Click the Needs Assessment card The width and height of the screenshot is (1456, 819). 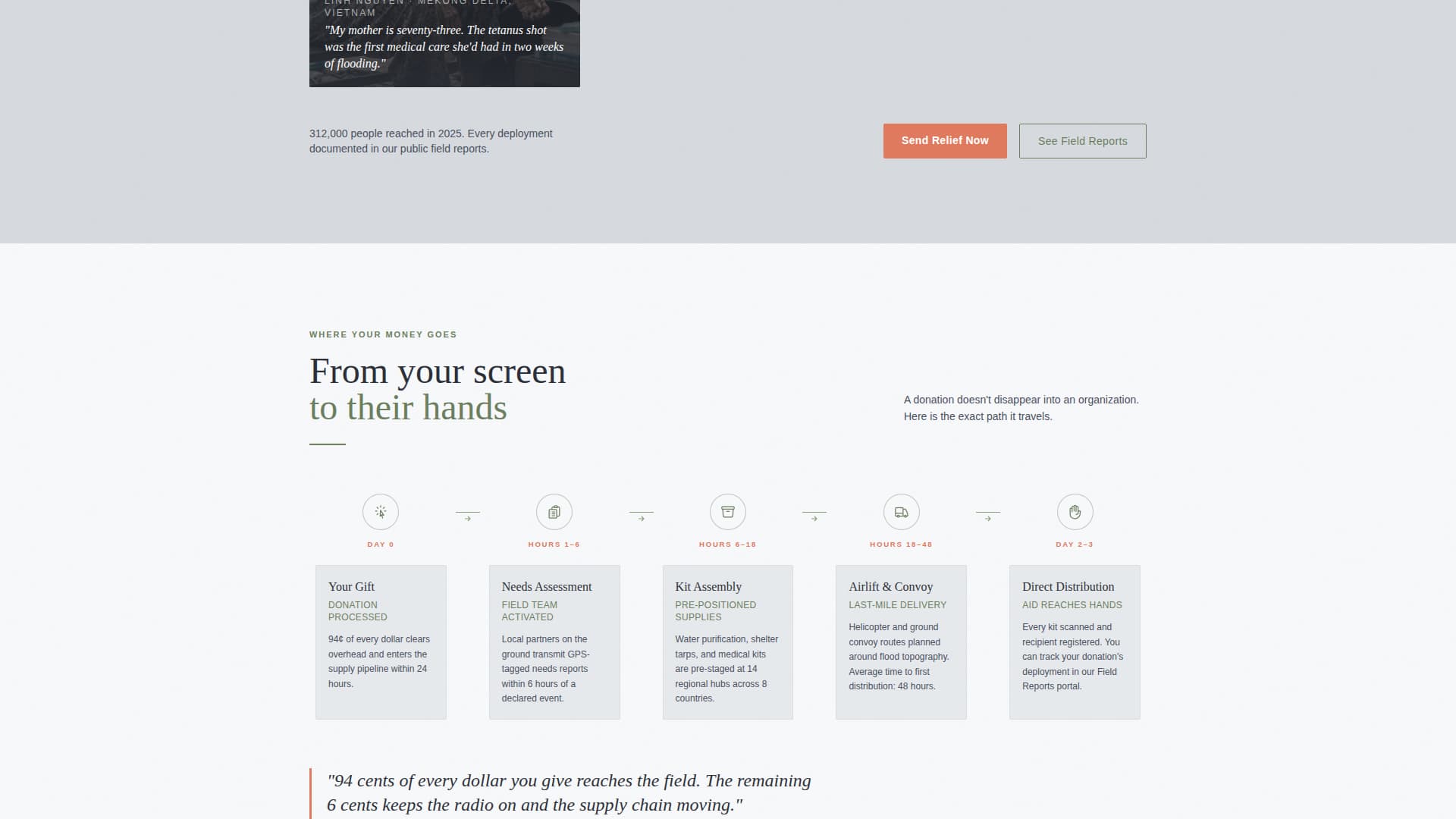pos(554,642)
